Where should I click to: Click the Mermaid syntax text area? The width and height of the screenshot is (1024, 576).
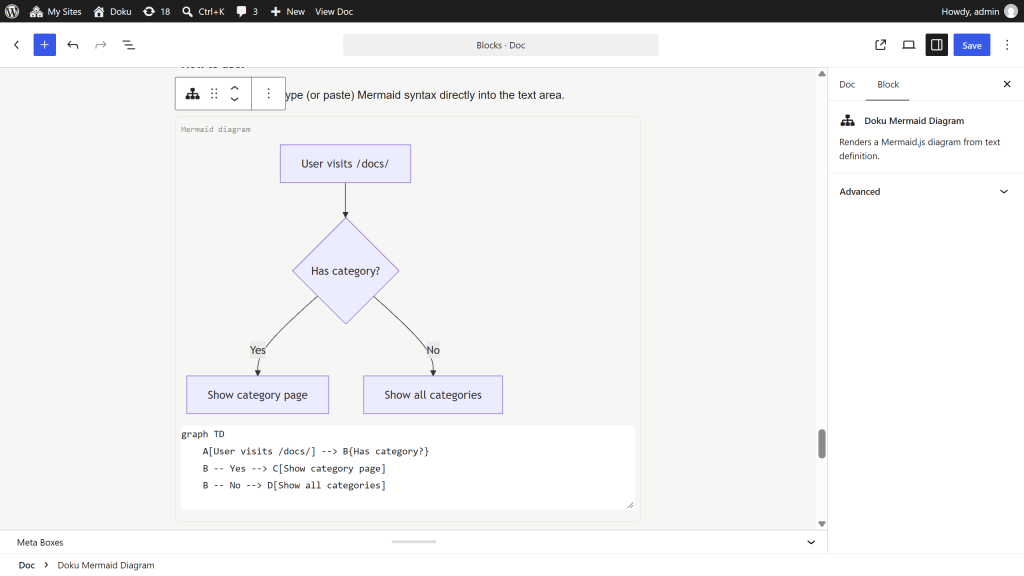[x=408, y=467]
